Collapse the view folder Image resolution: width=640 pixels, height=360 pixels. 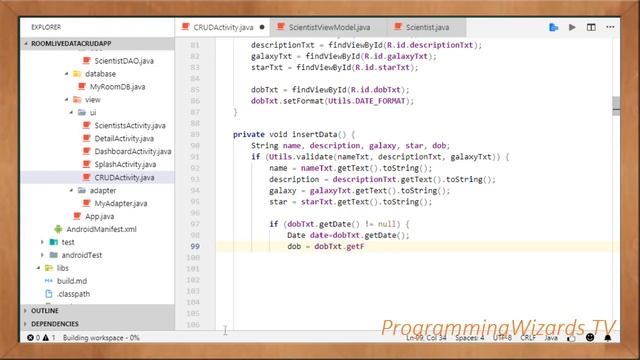pos(67,100)
